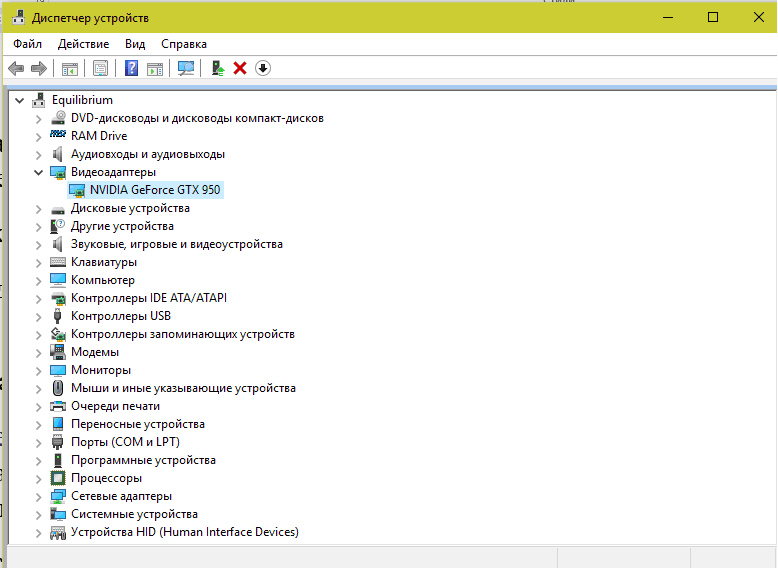Click Клавиатуры keyboard icon
The image size is (778, 568).
point(58,262)
